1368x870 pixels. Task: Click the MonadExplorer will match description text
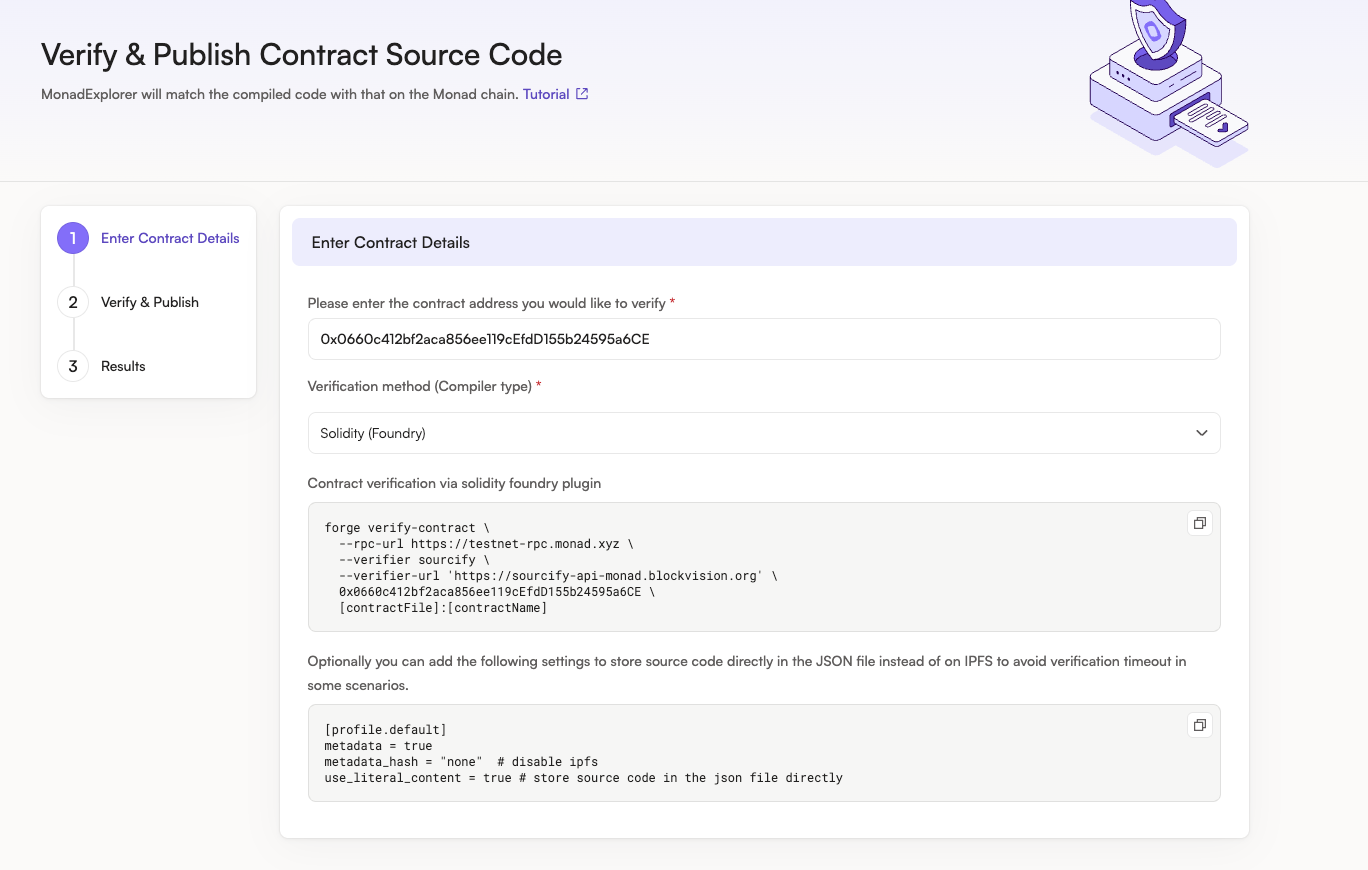tap(280, 94)
